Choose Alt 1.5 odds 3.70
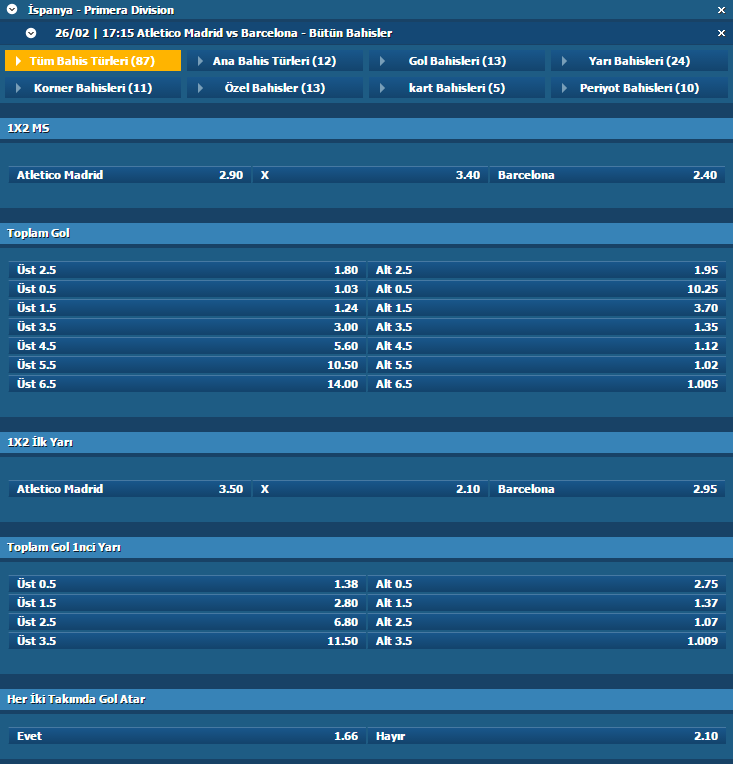 click(546, 308)
